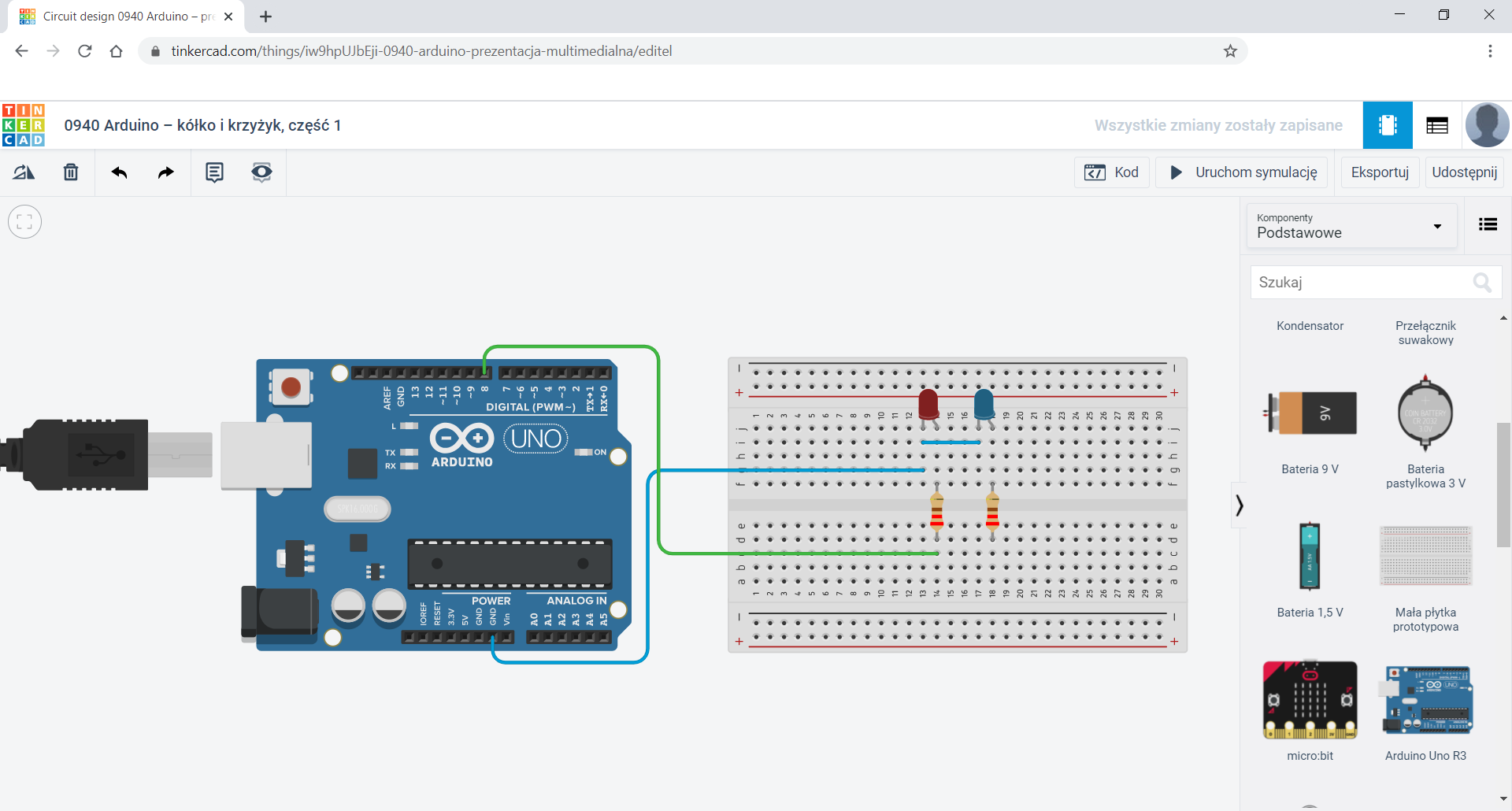Screen dimensions: 1512x811
Task: Open Chrome browser menu with three dots
Action: [1490, 50]
